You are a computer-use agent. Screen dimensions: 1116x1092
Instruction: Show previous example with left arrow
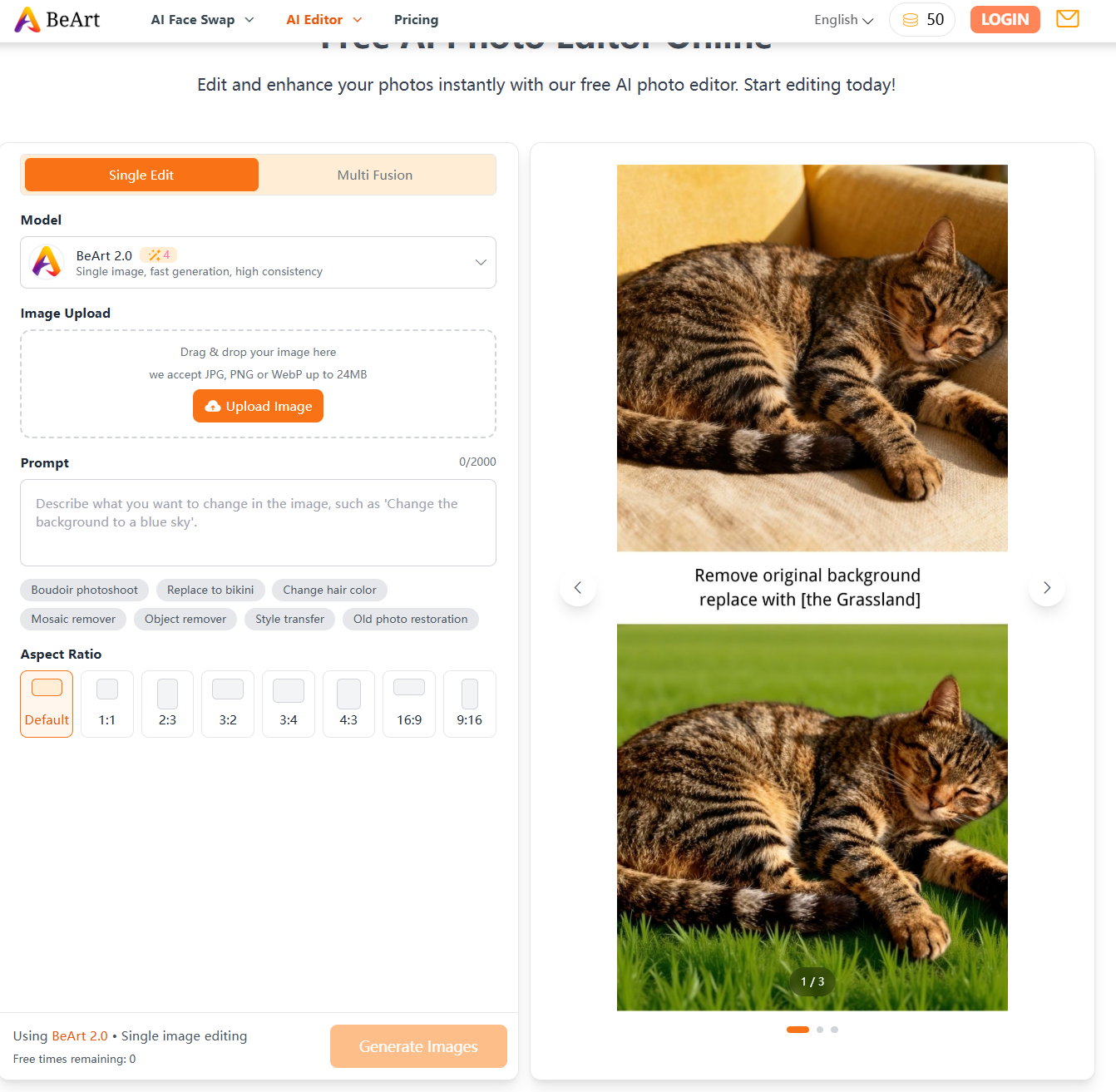578,587
